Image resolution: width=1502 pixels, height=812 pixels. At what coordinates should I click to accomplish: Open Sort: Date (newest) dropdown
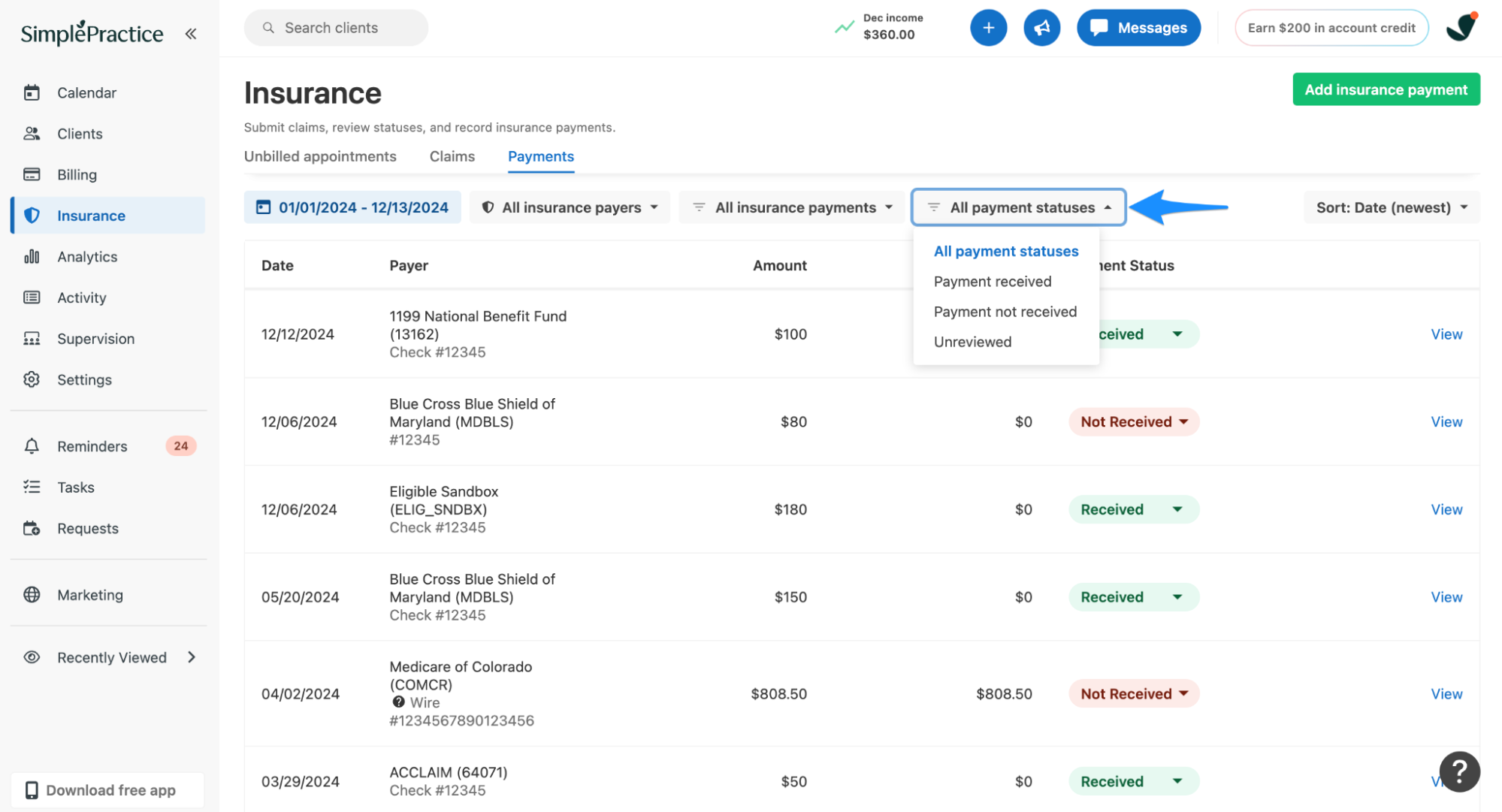click(x=1392, y=207)
